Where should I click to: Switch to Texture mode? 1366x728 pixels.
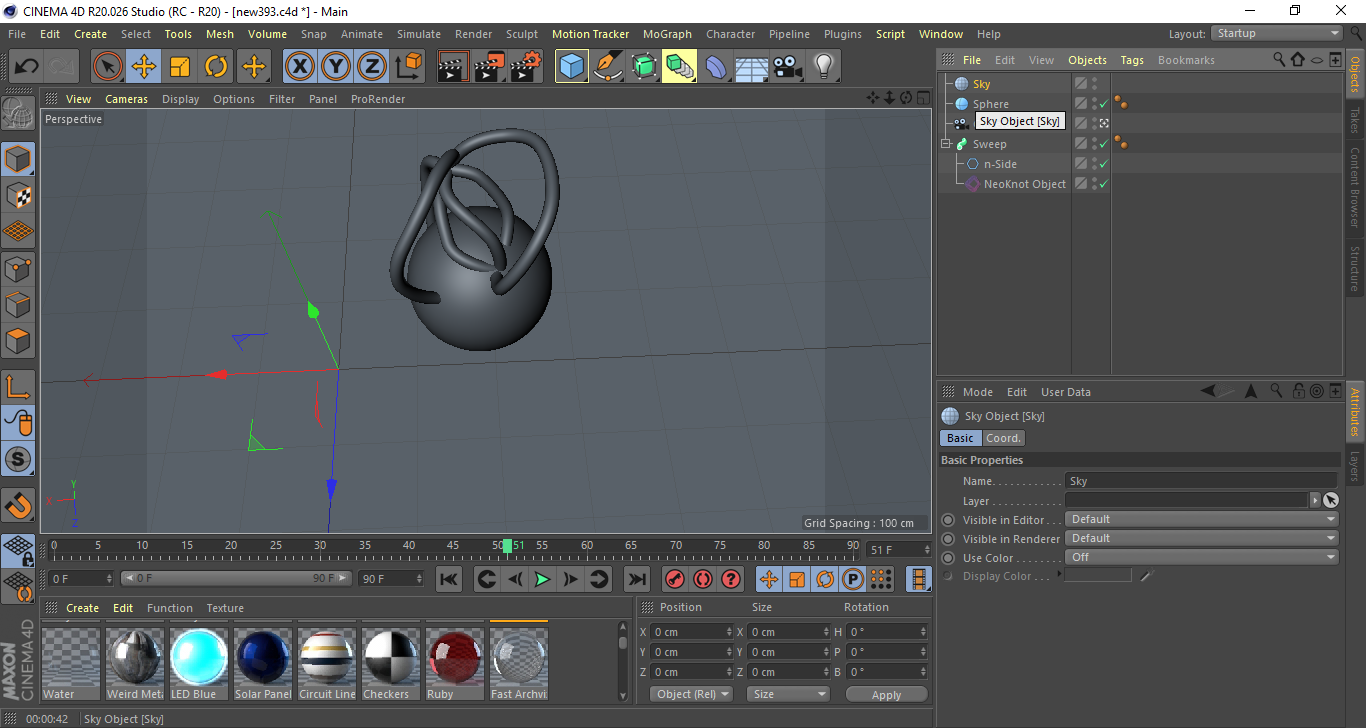click(18, 195)
